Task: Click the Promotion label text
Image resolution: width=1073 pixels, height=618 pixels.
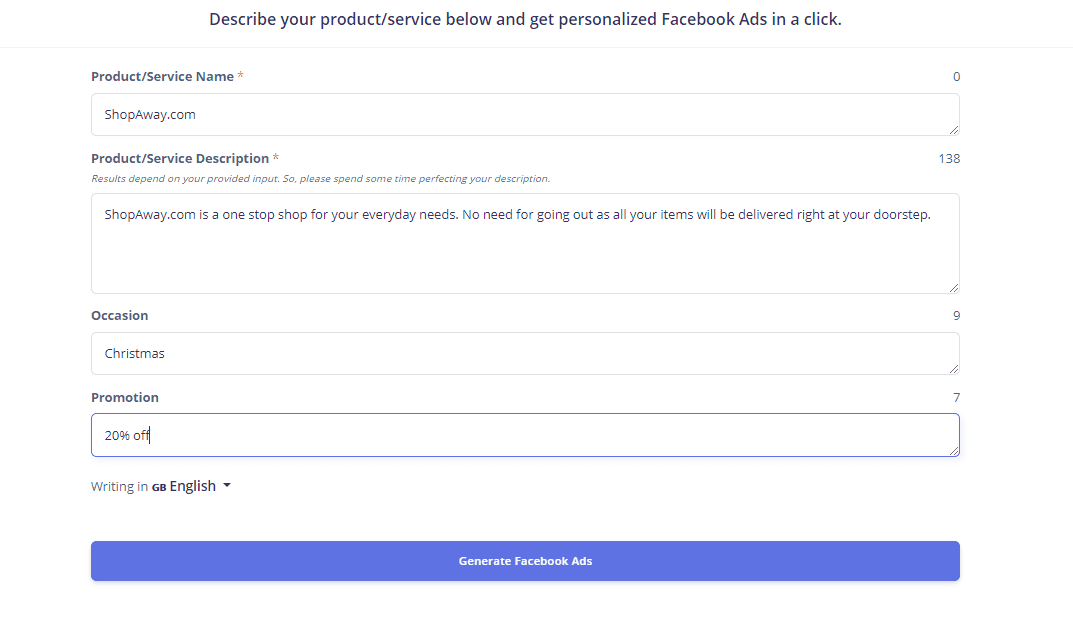Action: tap(125, 398)
